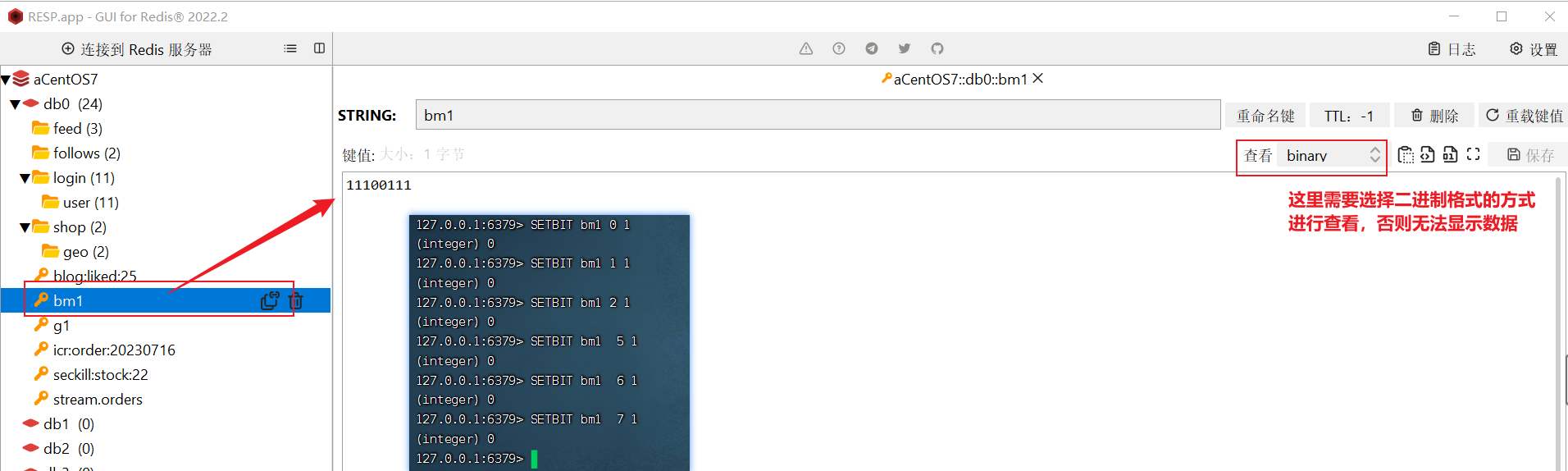Open the 设置 settings button

(1534, 49)
